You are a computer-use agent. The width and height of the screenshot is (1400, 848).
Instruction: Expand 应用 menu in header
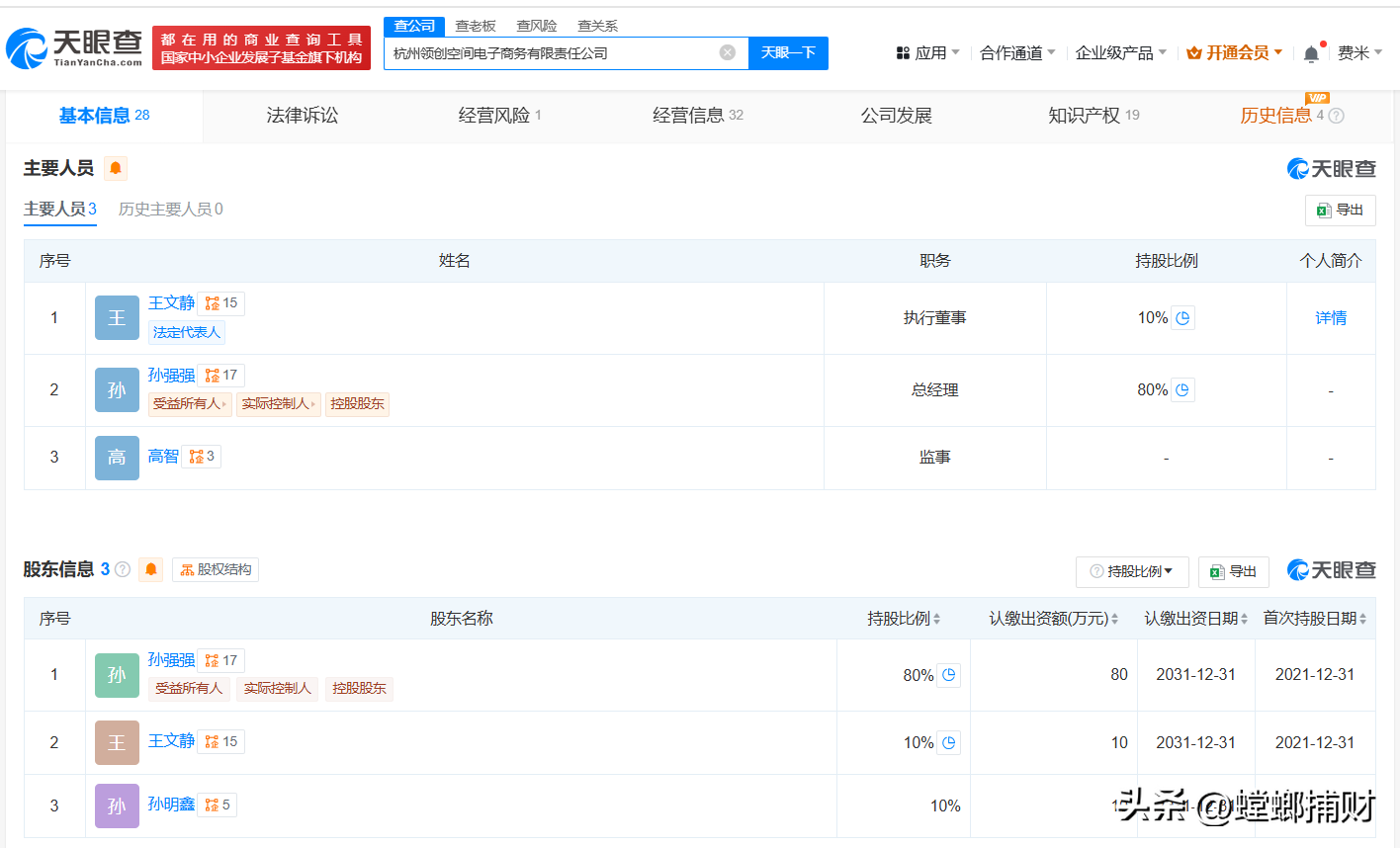pyautogui.click(x=927, y=53)
